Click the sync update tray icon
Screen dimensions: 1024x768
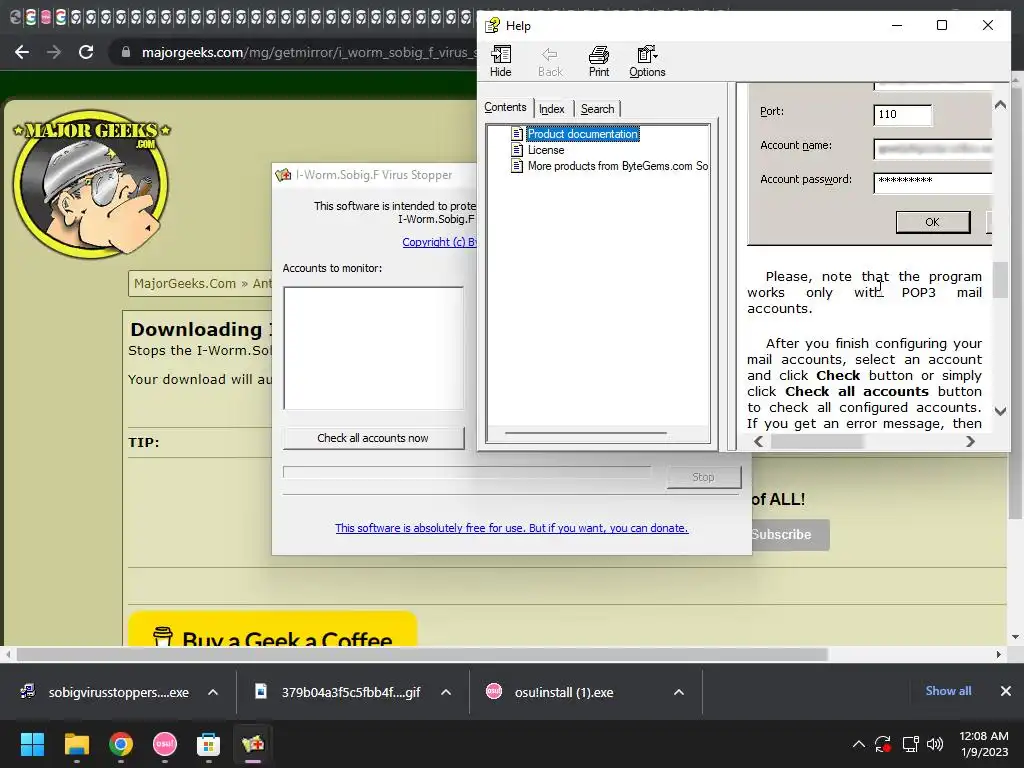pyautogui.click(x=883, y=744)
